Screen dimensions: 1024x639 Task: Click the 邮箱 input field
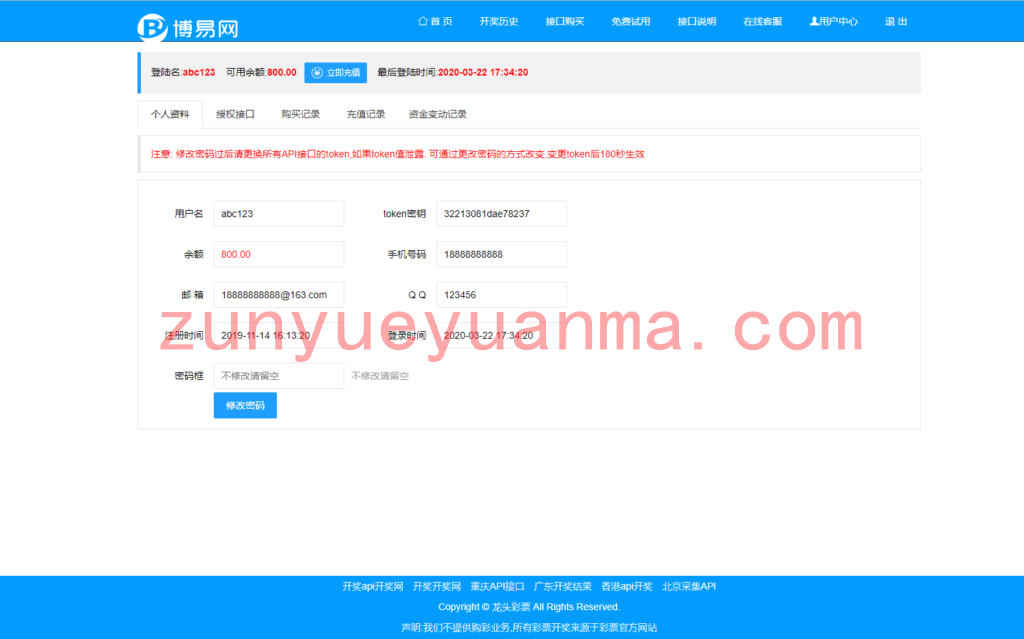click(279, 295)
